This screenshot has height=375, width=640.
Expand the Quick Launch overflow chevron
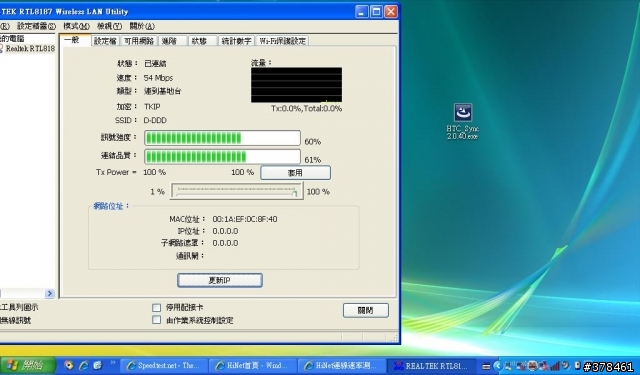tap(113, 363)
